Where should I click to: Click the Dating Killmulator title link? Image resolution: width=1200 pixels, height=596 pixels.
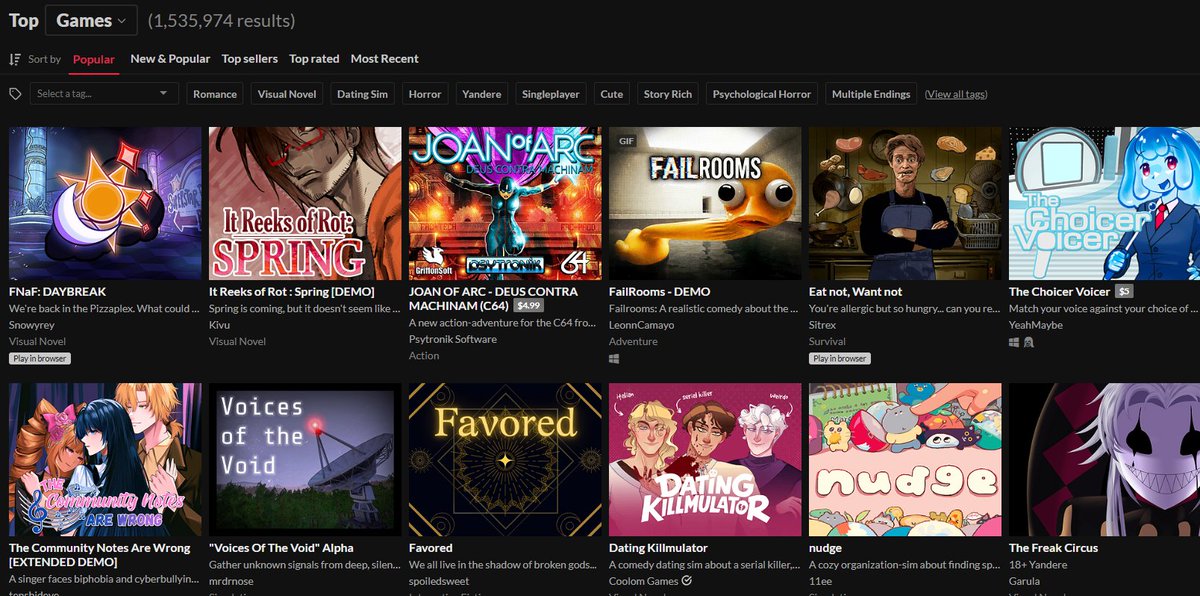658,548
